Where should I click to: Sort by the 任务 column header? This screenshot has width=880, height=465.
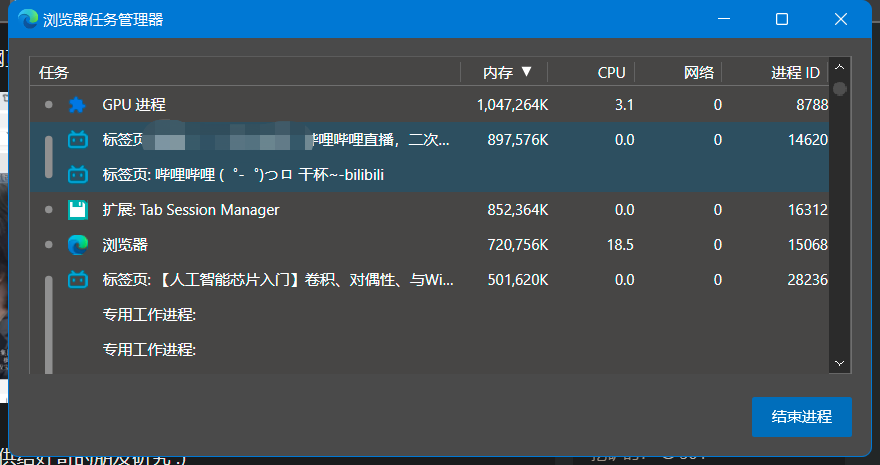245,72
